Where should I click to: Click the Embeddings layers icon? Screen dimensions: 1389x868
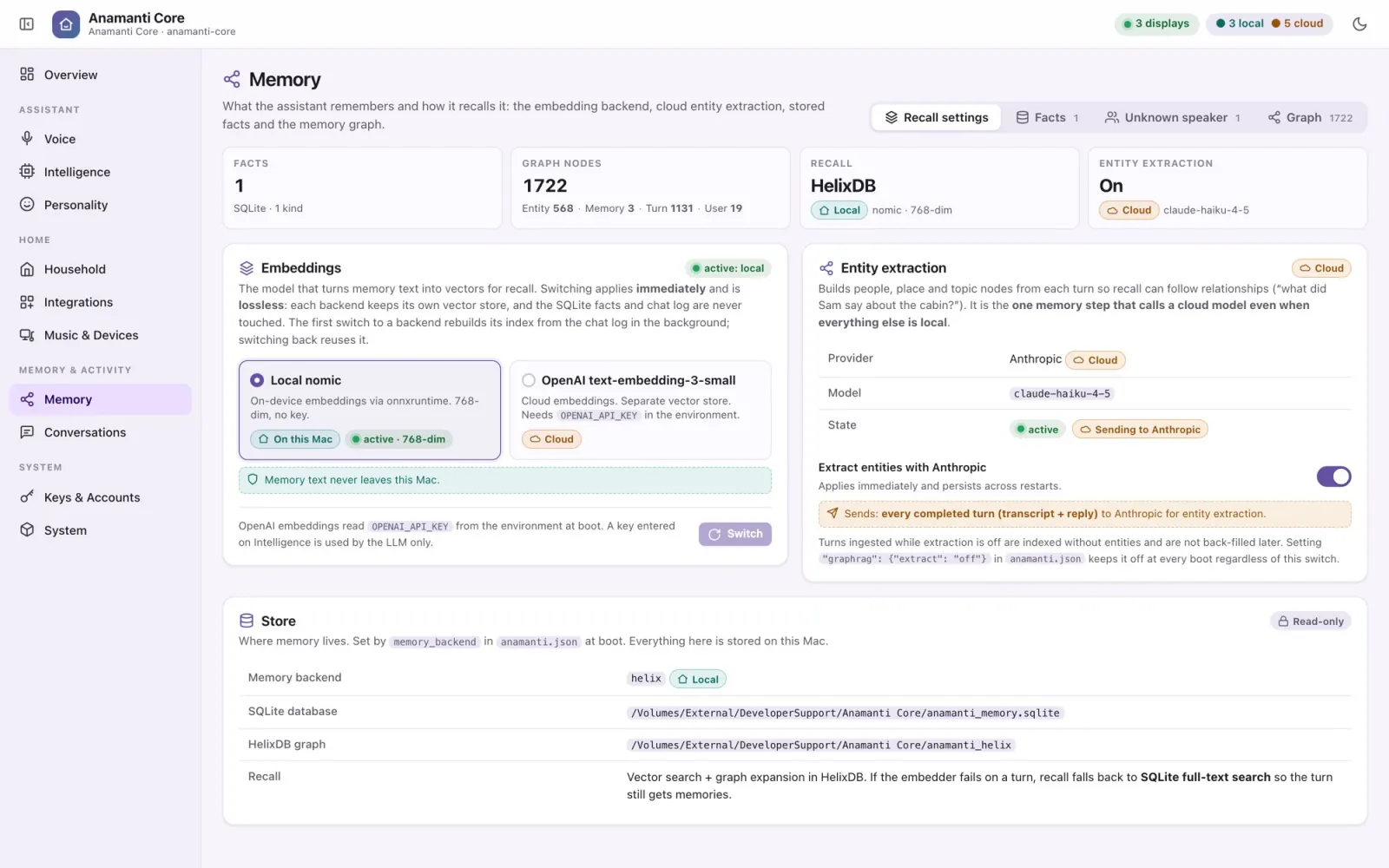point(247,268)
